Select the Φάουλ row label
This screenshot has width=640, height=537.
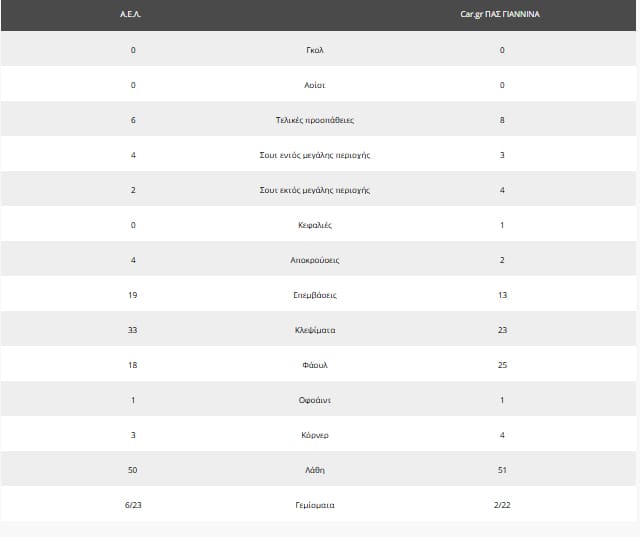click(x=315, y=365)
